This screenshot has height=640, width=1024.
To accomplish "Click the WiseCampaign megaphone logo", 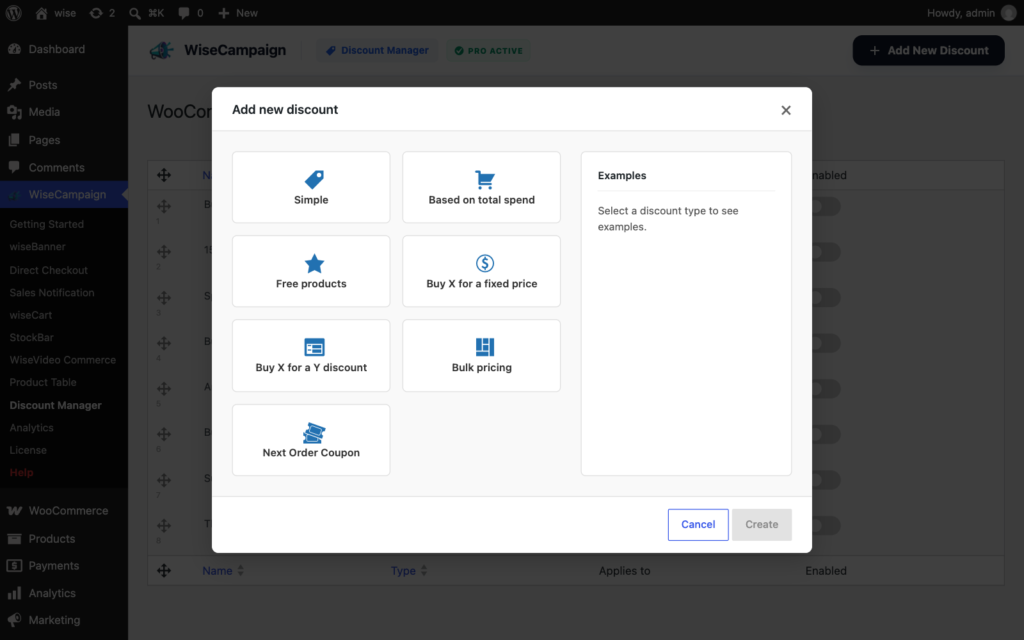I will click(161, 50).
